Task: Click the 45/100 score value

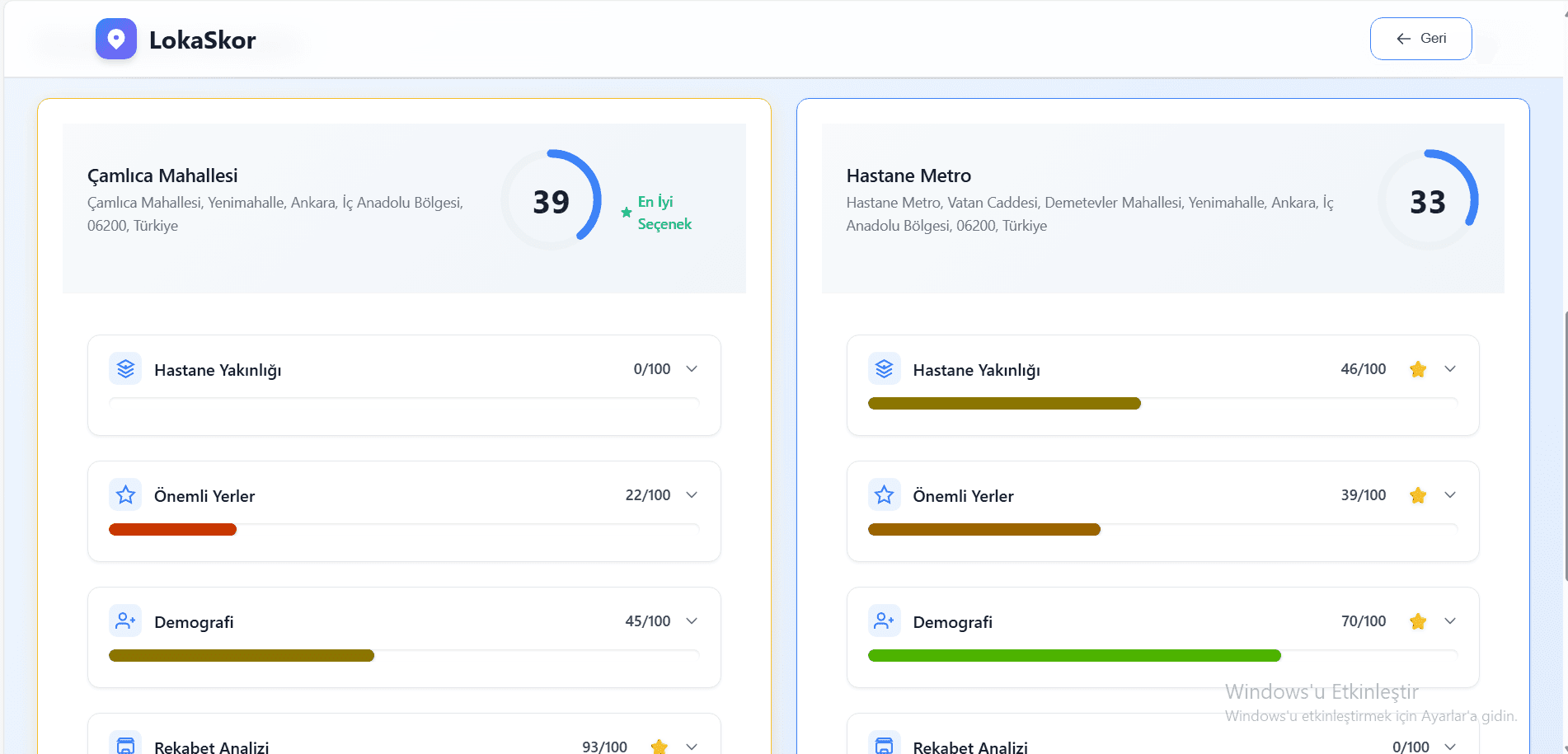Action: click(648, 621)
